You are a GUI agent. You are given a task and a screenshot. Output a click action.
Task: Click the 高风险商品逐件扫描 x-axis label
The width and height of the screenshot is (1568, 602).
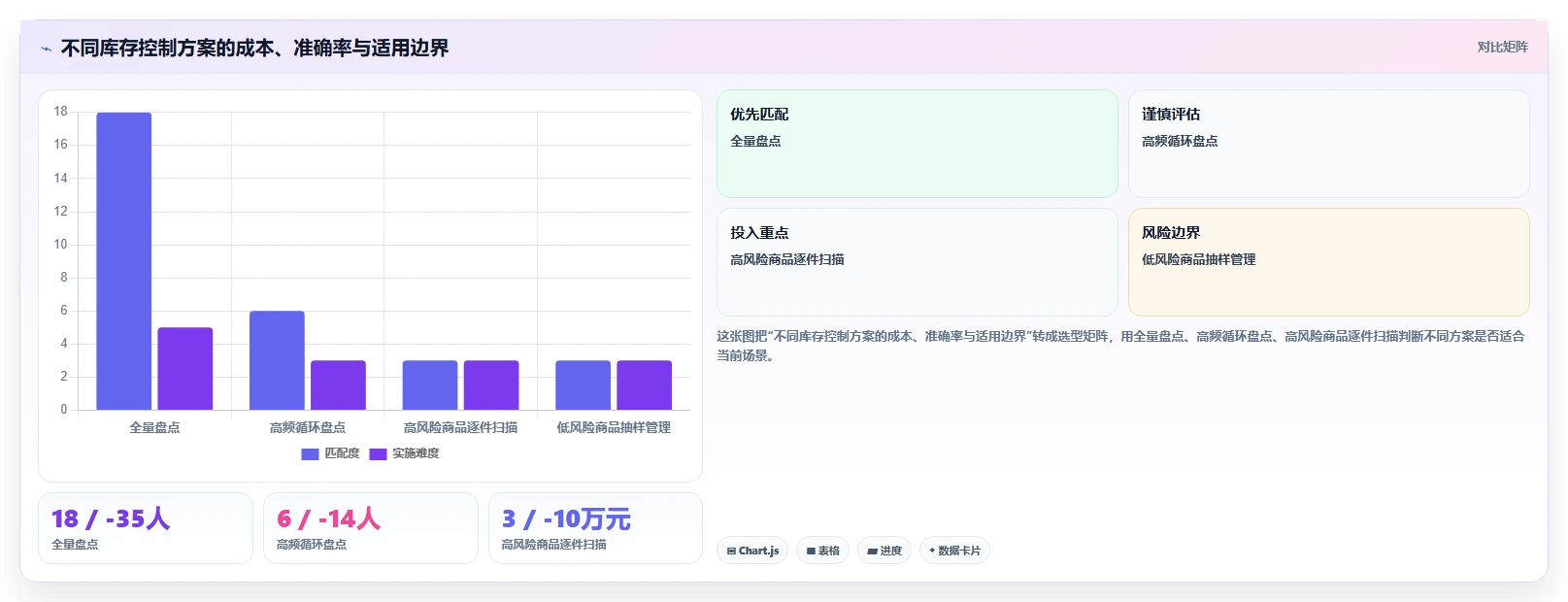460,427
